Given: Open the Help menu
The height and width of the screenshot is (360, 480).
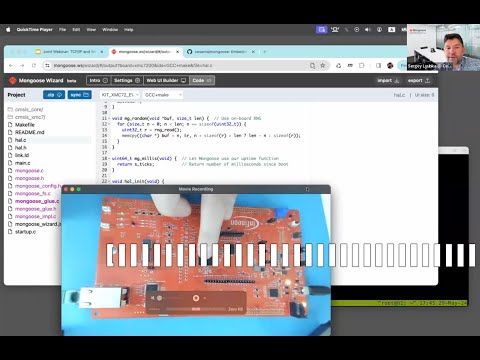Looking at the screenshot, I should (129, 30).
